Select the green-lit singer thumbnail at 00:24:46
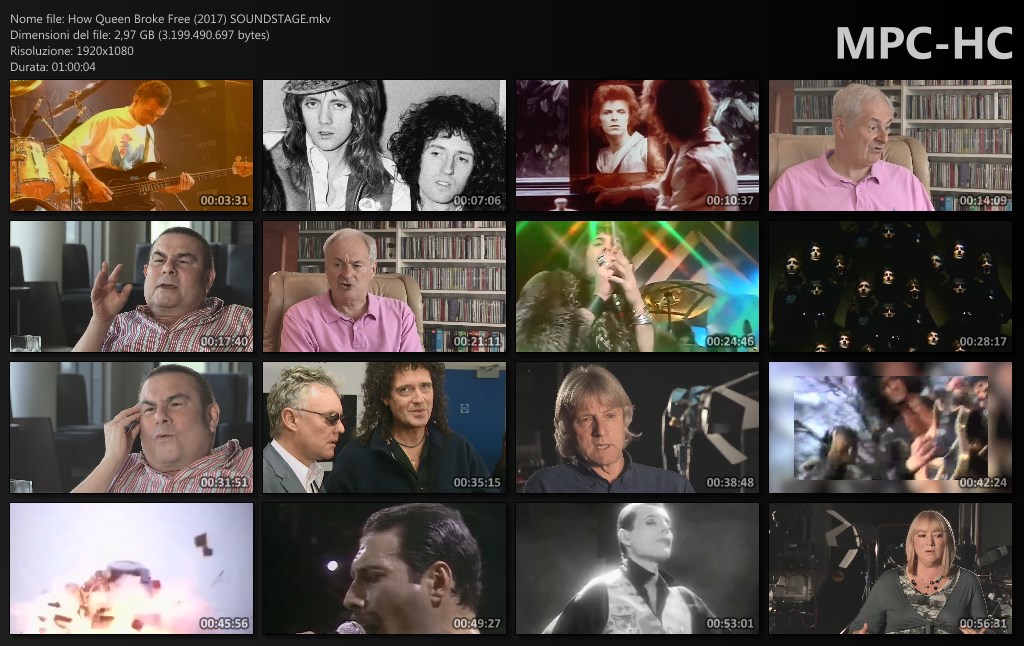1024x646 pixels. 637,286
